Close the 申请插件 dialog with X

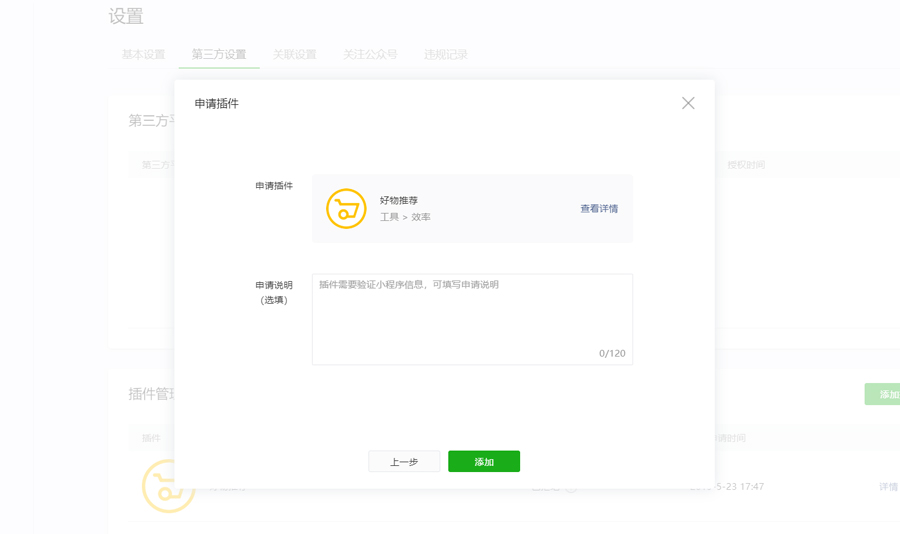[688, 103]
